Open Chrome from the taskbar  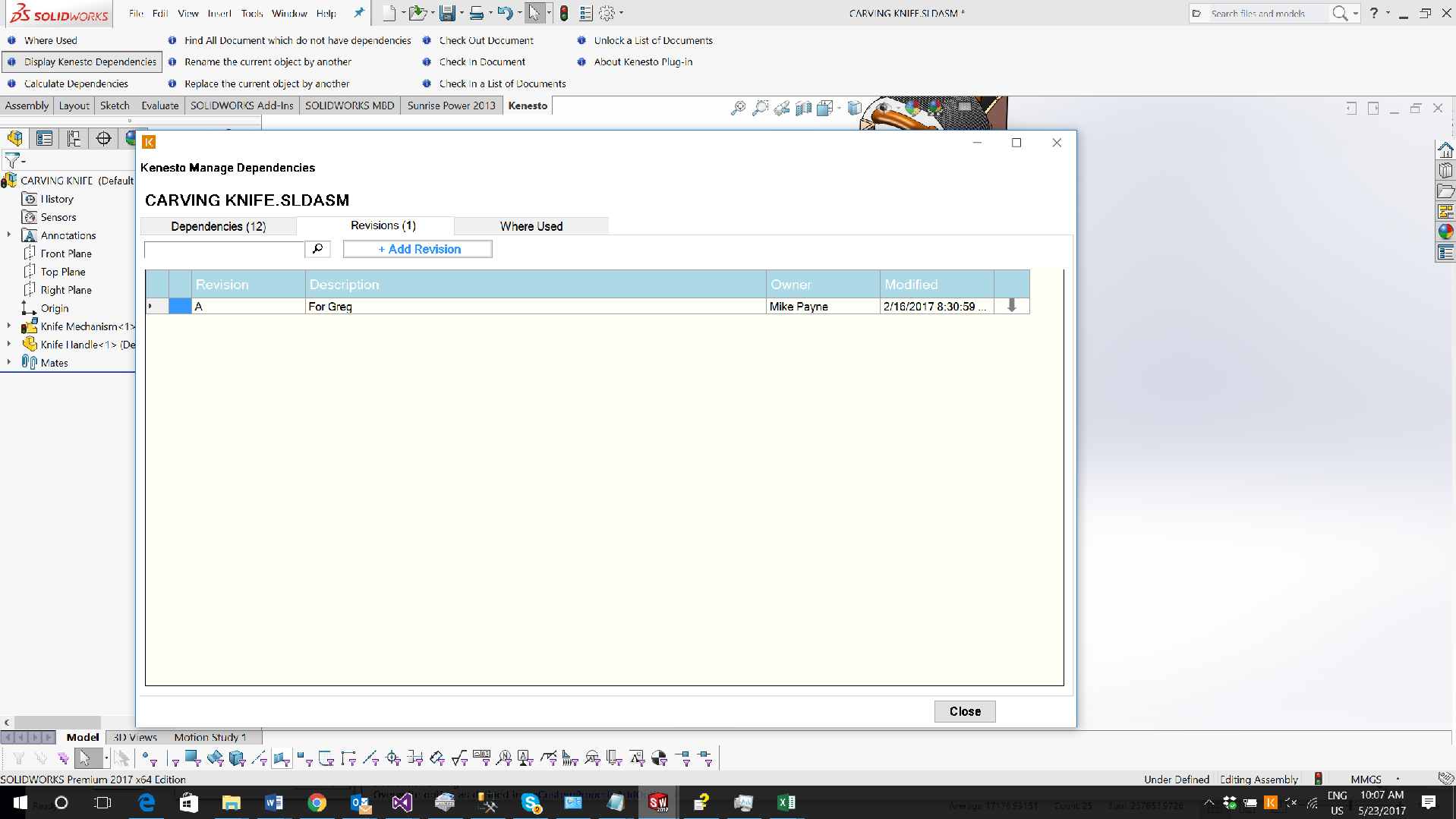[x=317, y=802]
